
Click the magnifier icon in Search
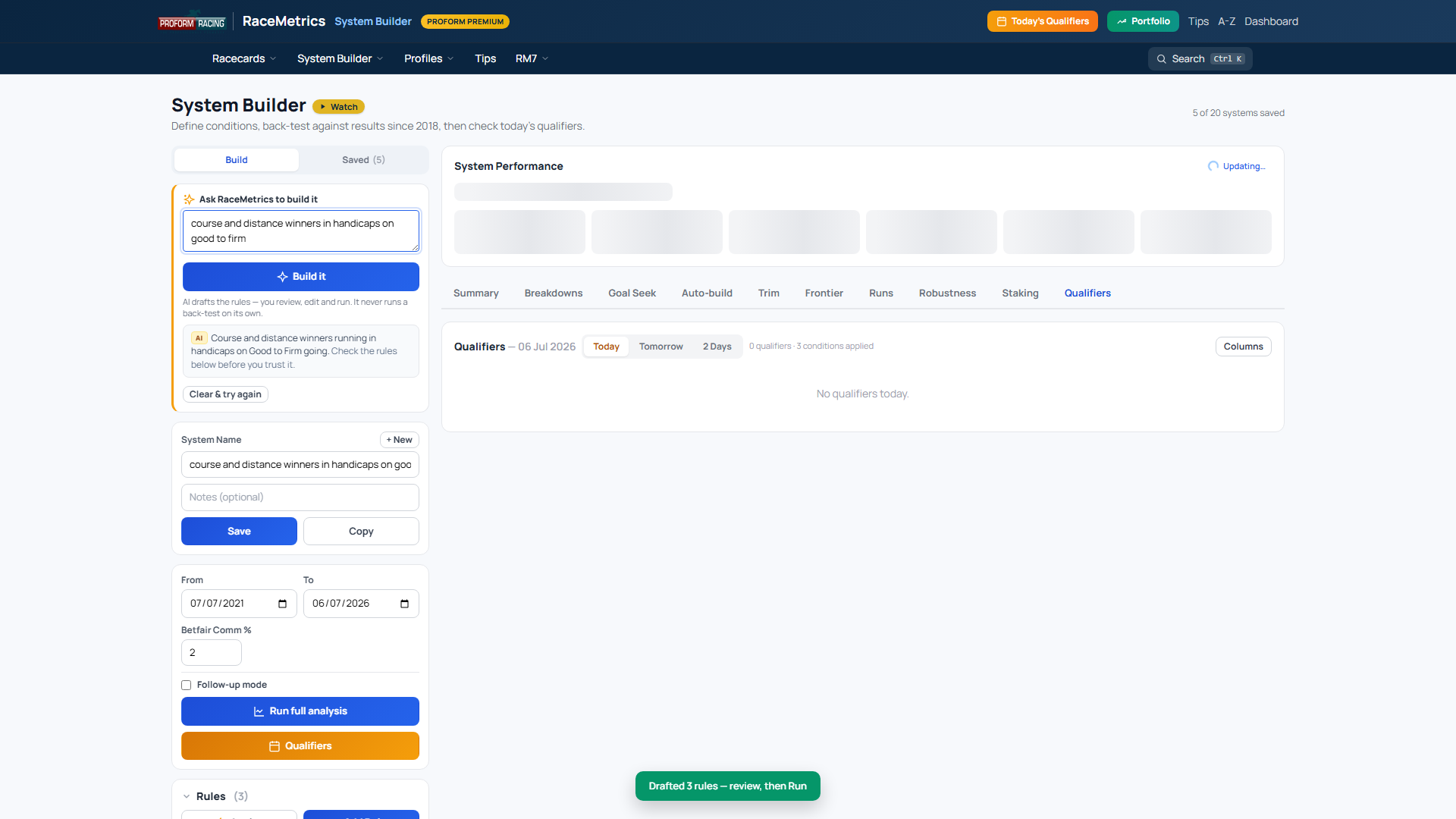click(1161, 59)
